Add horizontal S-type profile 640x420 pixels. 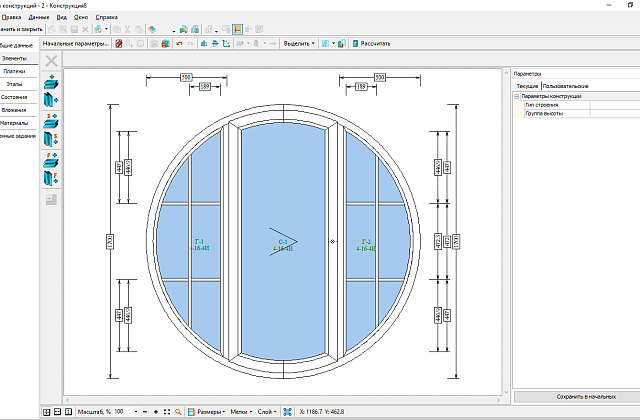(51, 121)
